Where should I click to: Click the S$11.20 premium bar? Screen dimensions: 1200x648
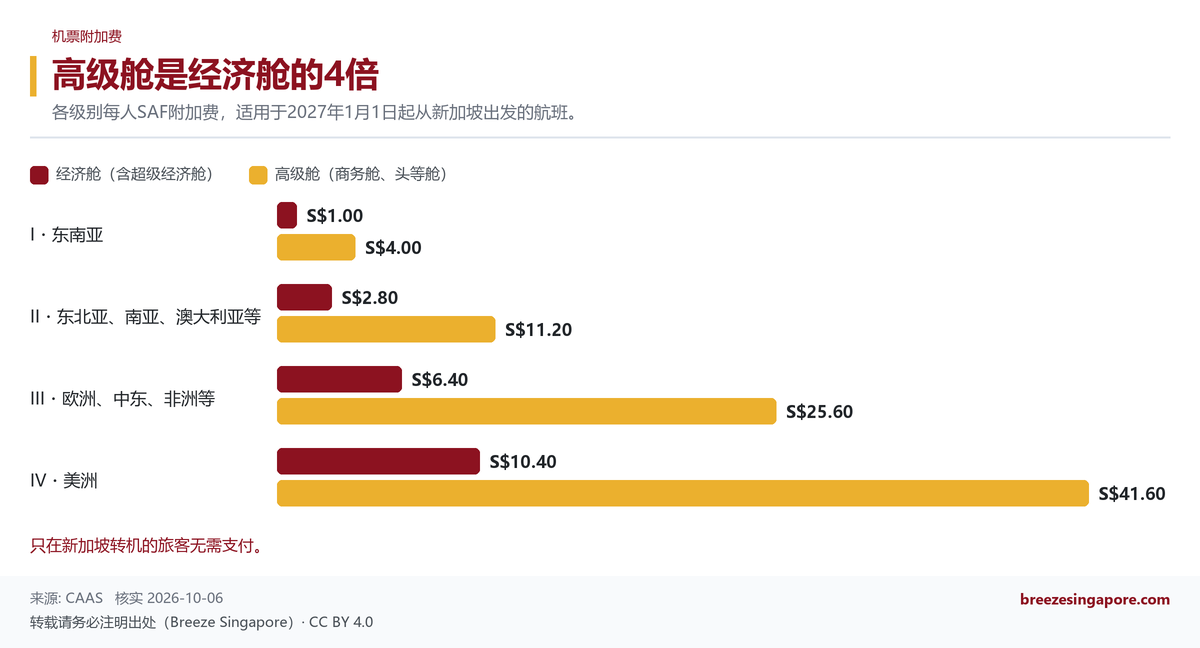[386, 329]
